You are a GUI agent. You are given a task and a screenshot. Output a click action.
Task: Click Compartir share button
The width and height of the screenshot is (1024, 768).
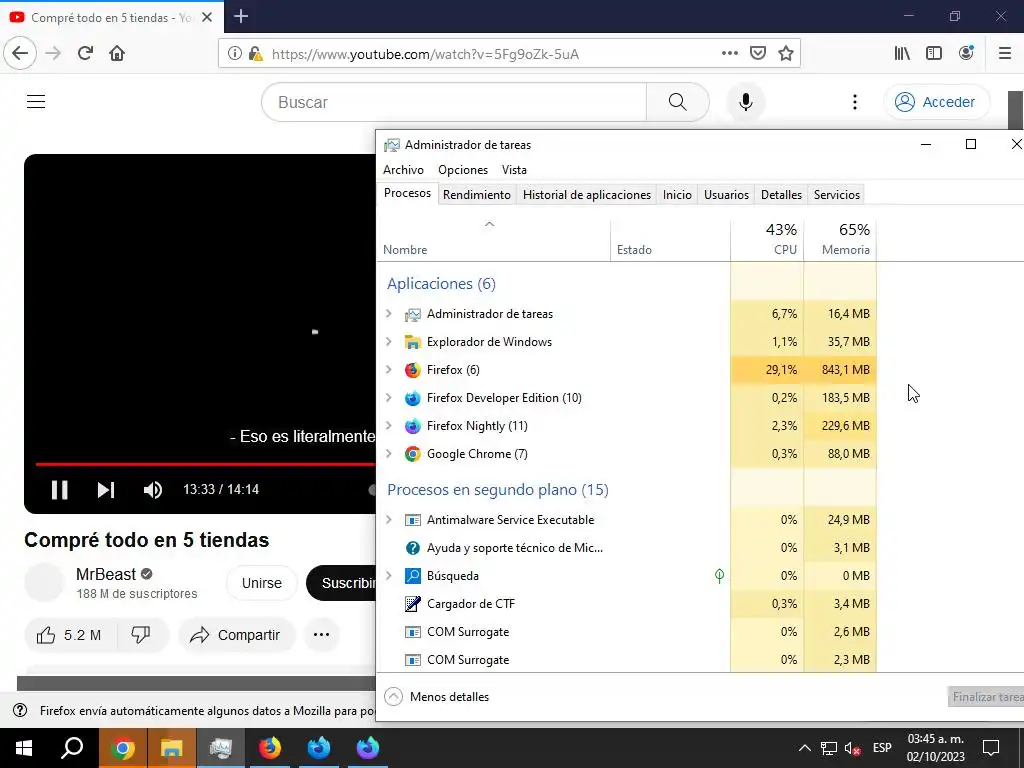pyautogui.click(x=236, y=635)
